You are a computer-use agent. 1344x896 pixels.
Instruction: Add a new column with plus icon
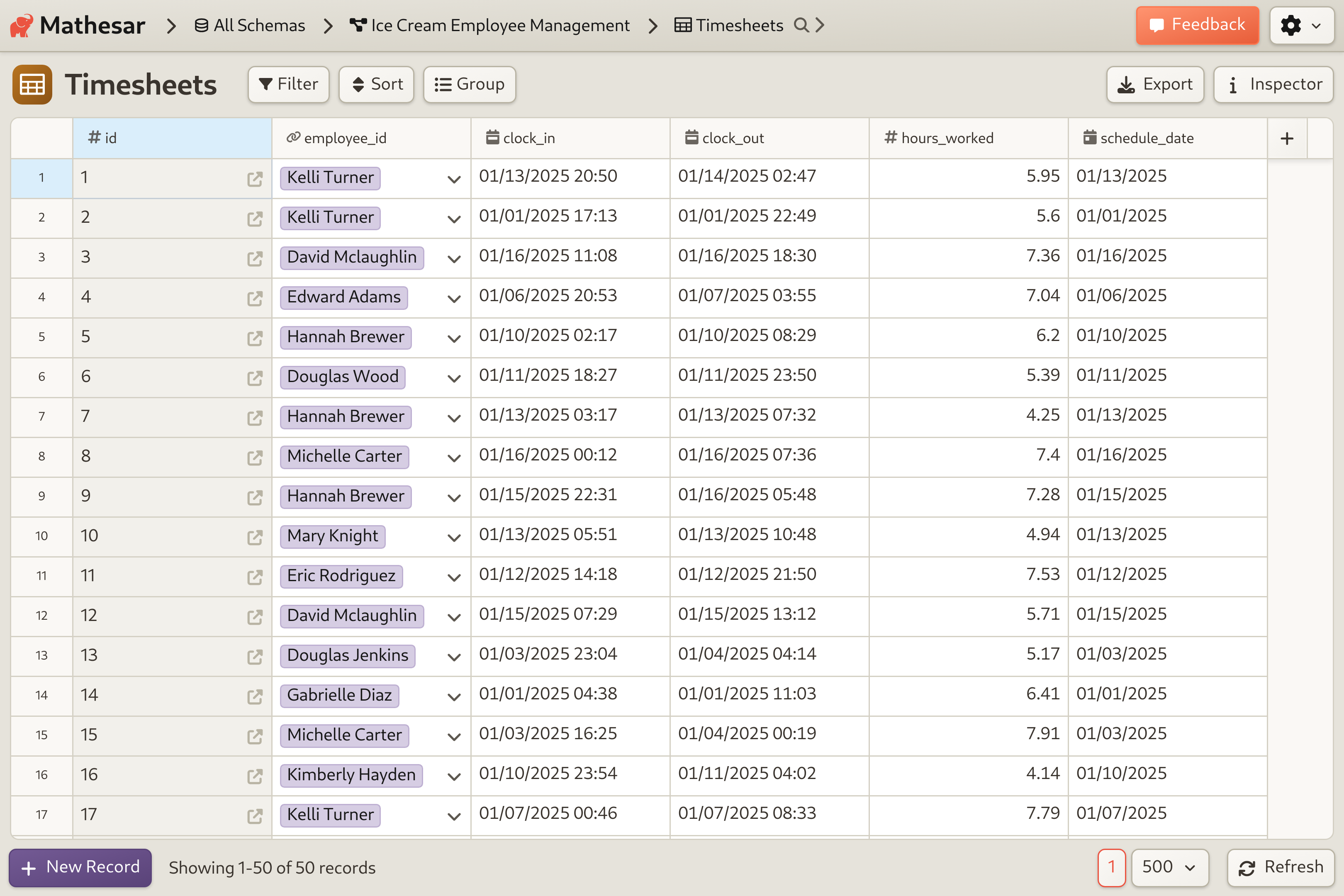point(1287,138)
